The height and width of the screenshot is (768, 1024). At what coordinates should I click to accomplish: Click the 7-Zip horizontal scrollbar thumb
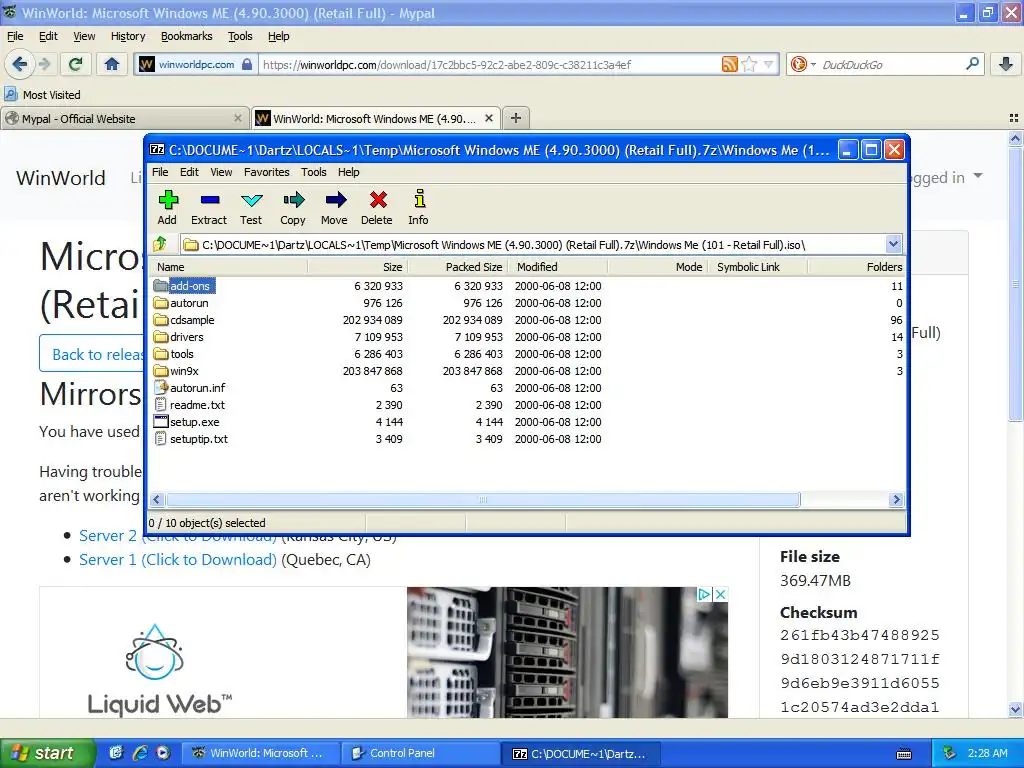point(483,500)
